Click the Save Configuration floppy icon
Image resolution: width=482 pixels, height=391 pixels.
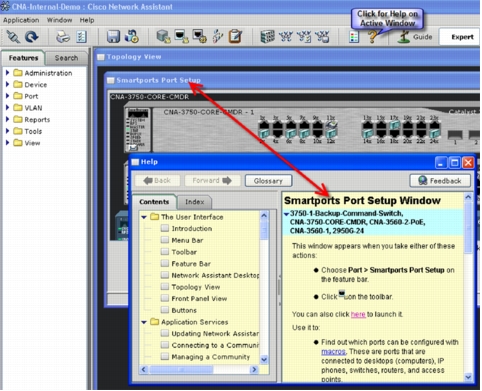[113, 37]
